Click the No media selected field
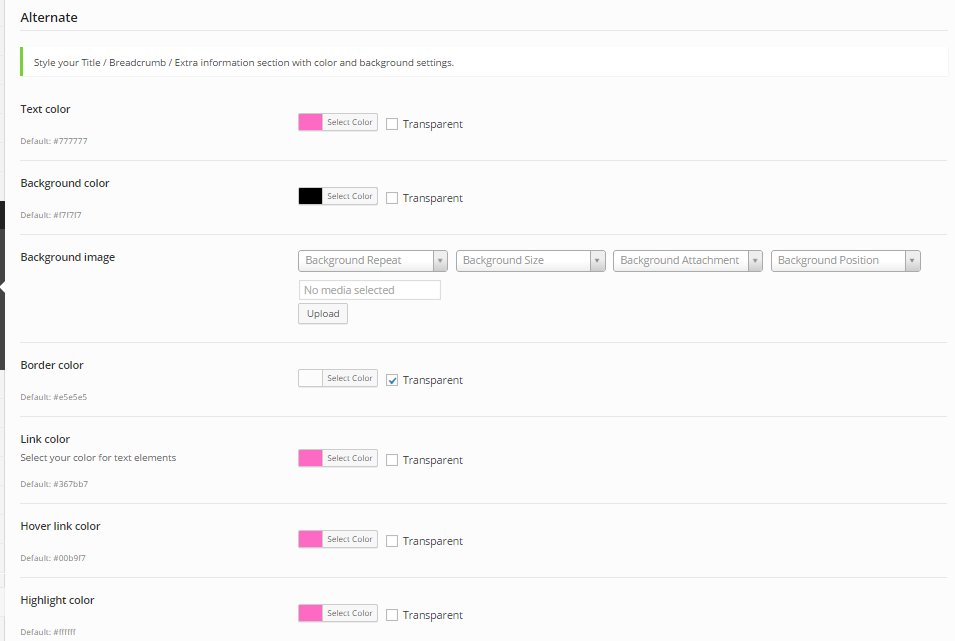 point(369,290)
